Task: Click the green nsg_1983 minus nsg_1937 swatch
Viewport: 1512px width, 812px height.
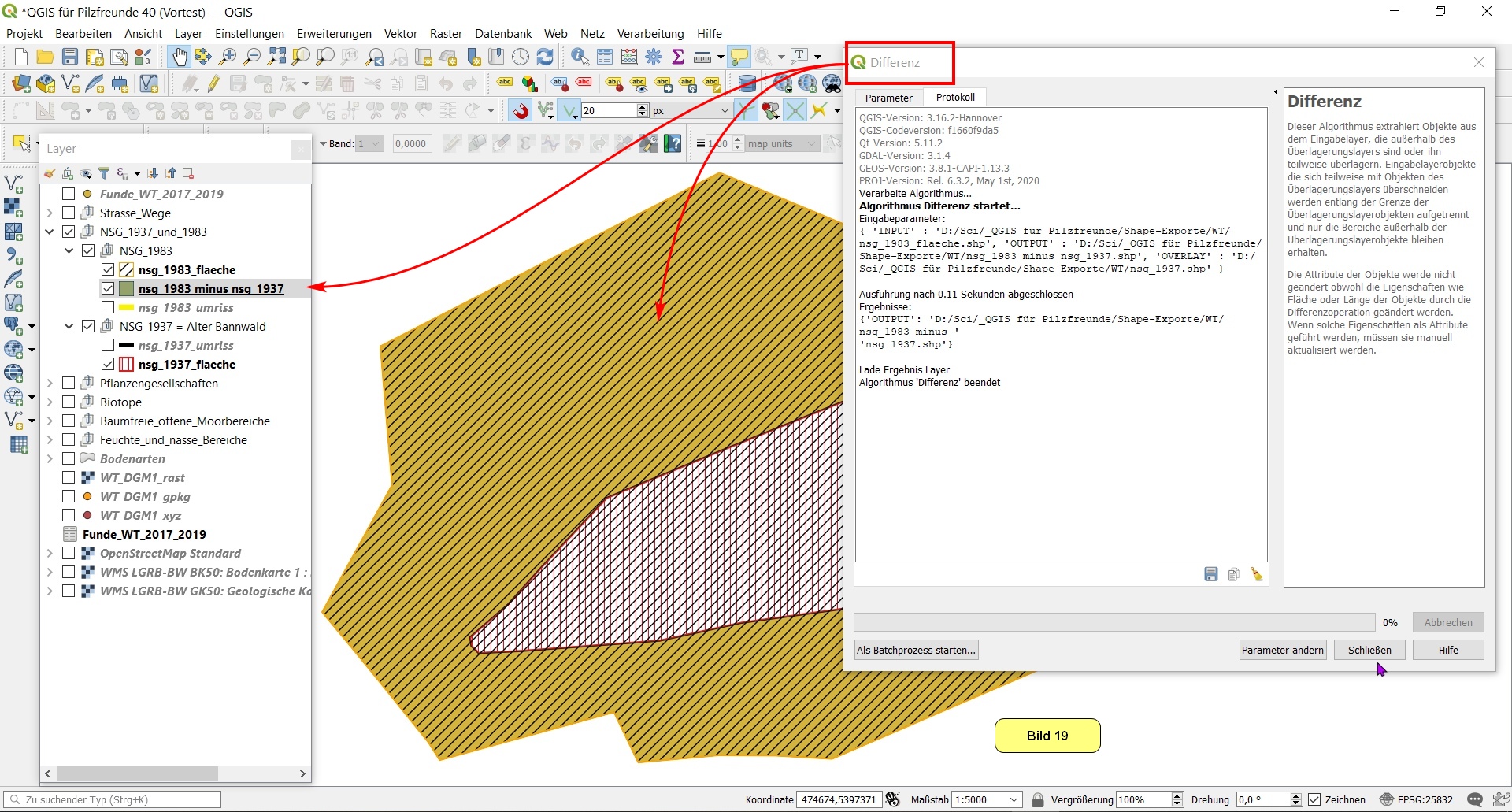Action: 126,289
